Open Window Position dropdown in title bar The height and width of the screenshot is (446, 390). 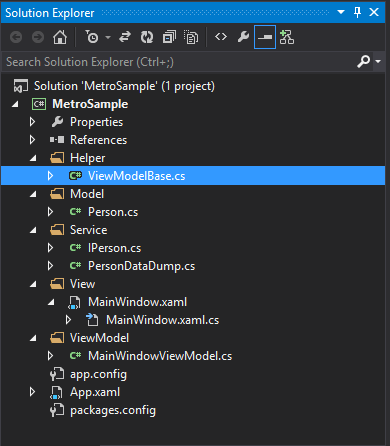[341, 12]
